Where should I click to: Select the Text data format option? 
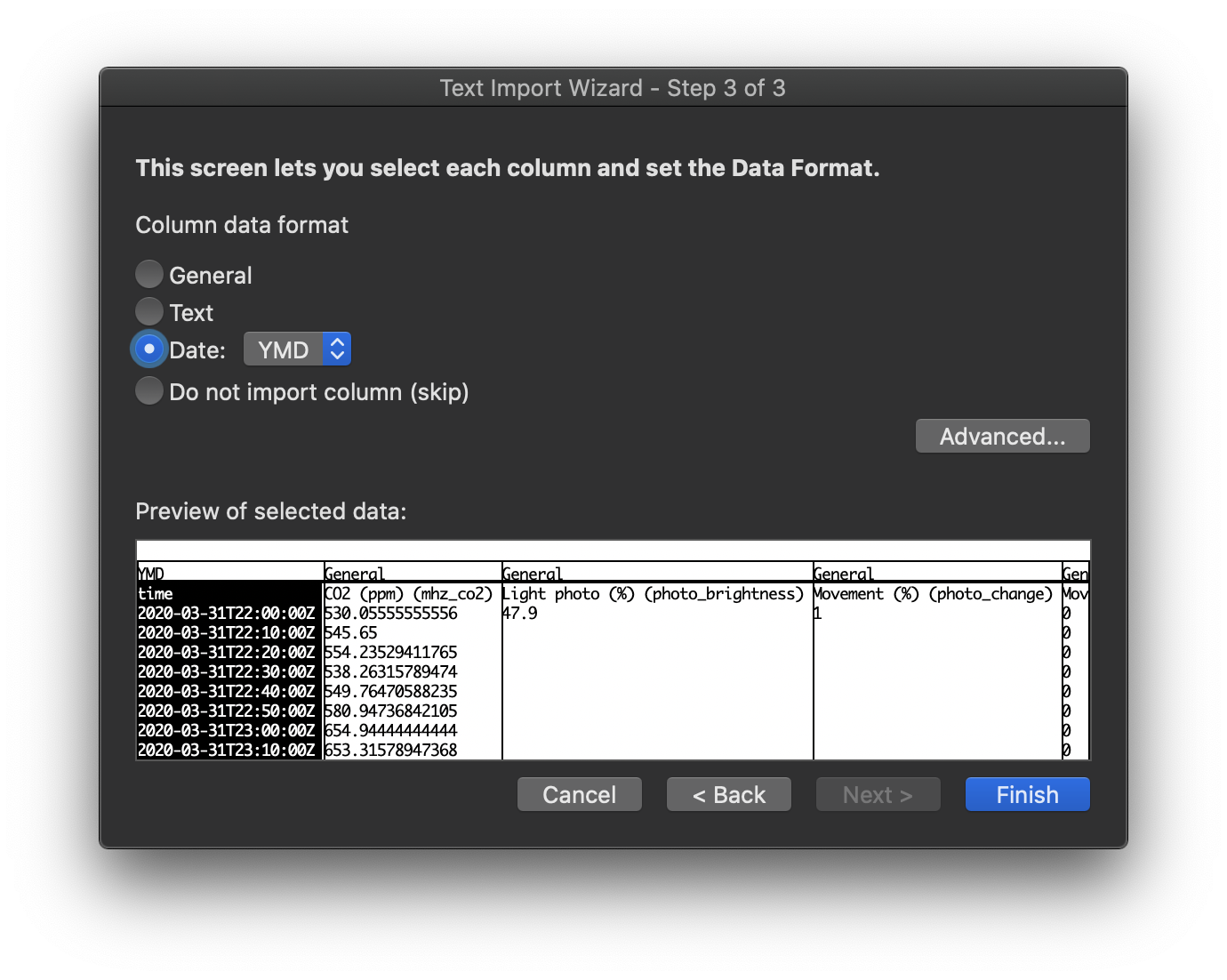tap(148, 311)
